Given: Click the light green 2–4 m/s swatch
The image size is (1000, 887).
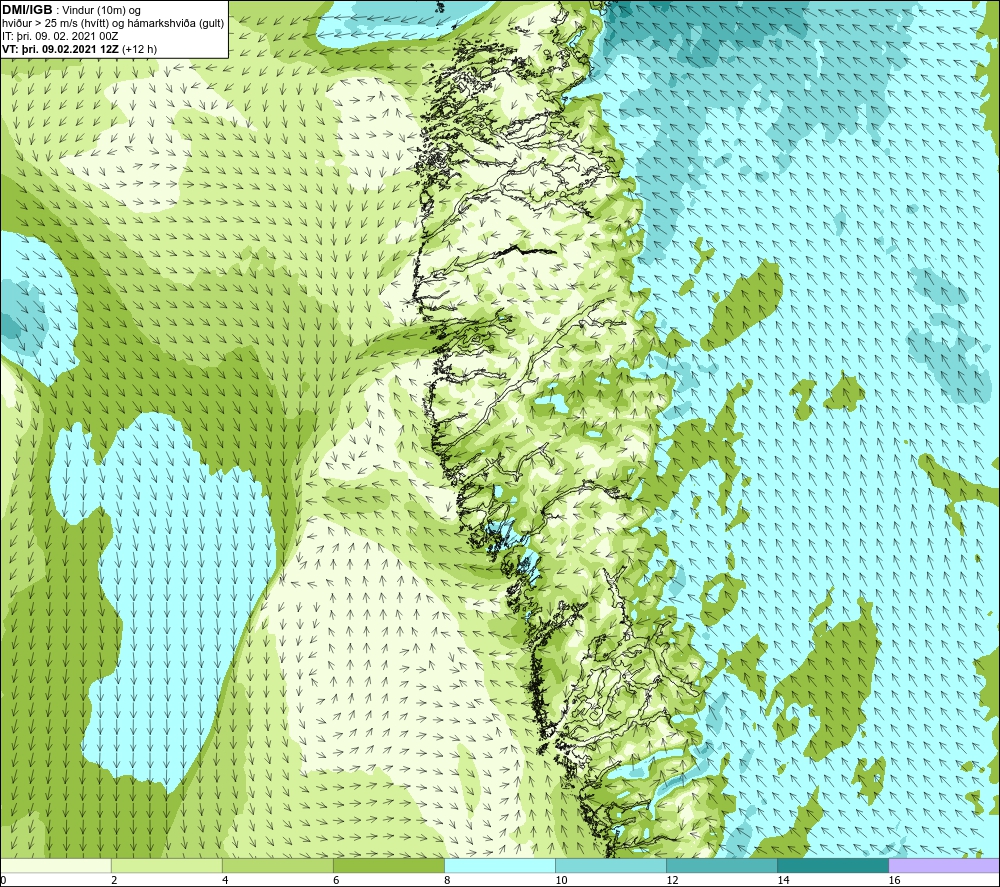Looking at the screenshot, I should 166,865.
